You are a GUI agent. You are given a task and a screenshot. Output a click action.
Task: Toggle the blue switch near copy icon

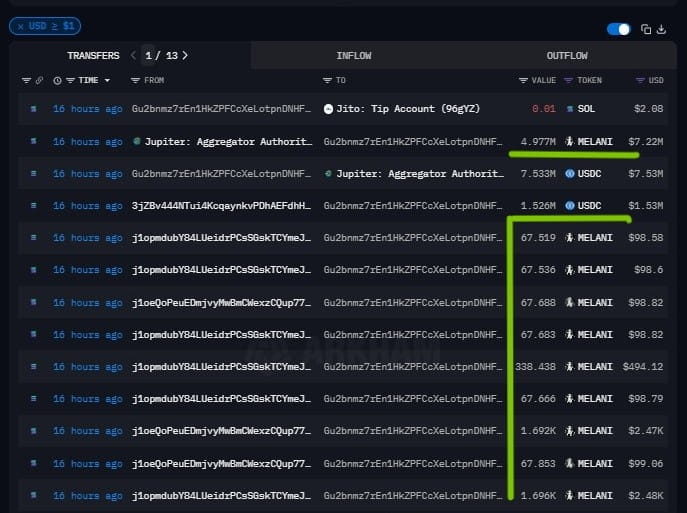[618, 29]
